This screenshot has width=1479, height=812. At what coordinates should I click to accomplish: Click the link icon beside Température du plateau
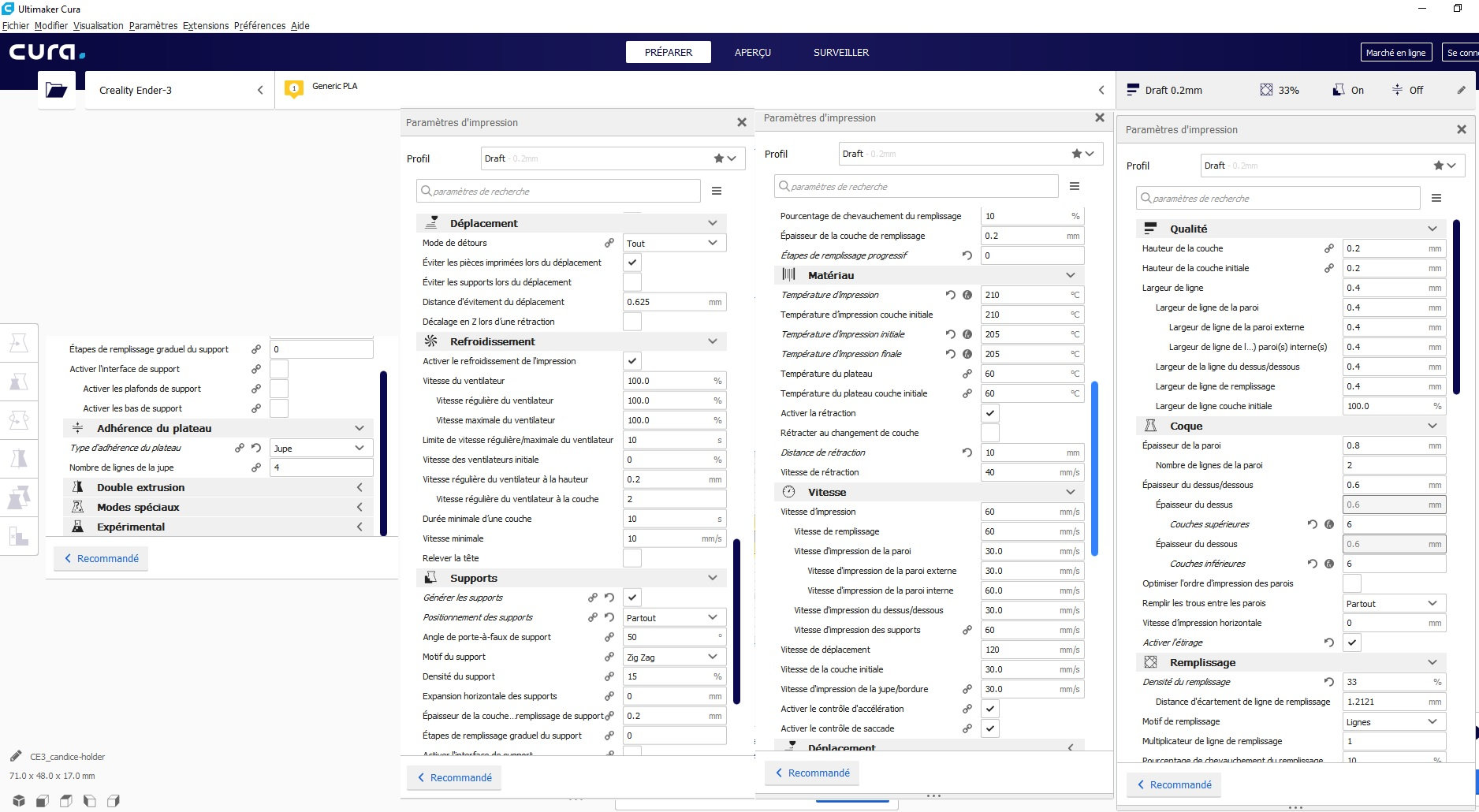pyautogui.click(x=967, y=374)
